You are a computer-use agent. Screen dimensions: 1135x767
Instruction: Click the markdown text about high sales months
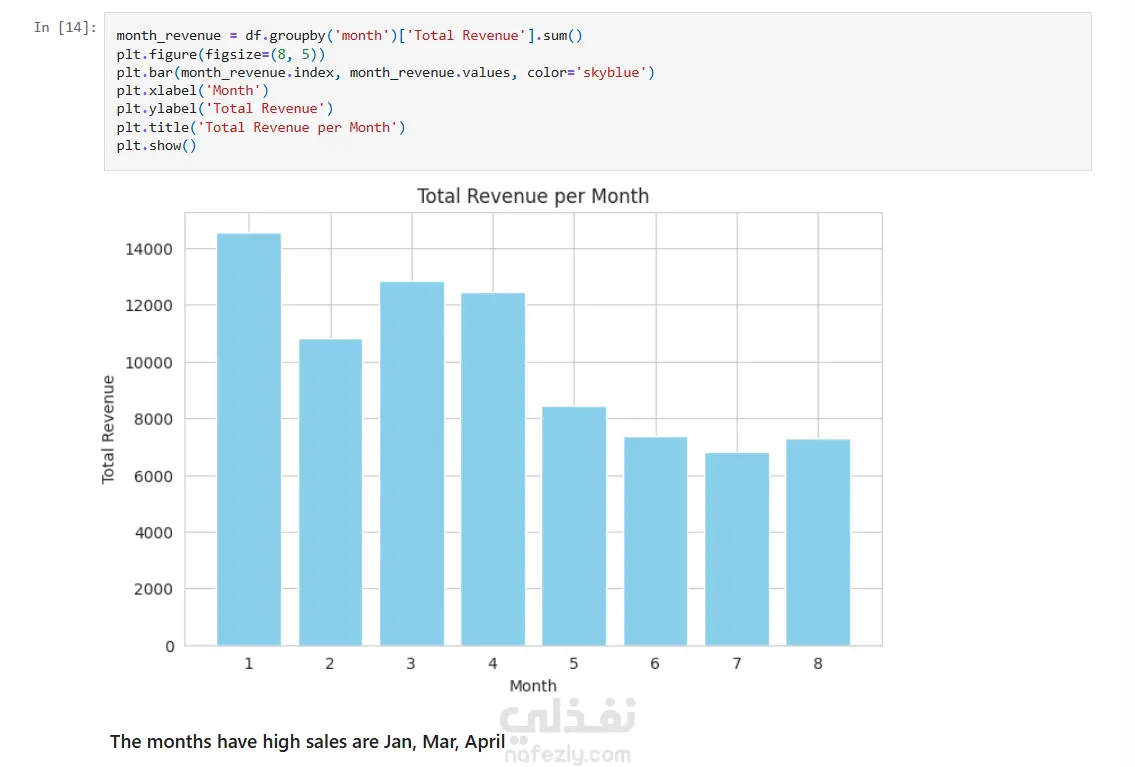(307, 742)
